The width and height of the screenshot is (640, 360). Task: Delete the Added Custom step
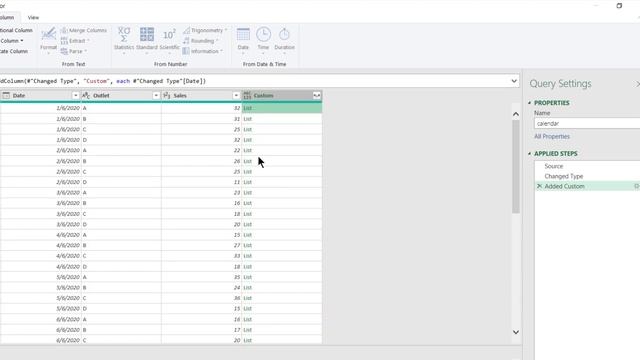pyautogui.click(x=539, y=186)
